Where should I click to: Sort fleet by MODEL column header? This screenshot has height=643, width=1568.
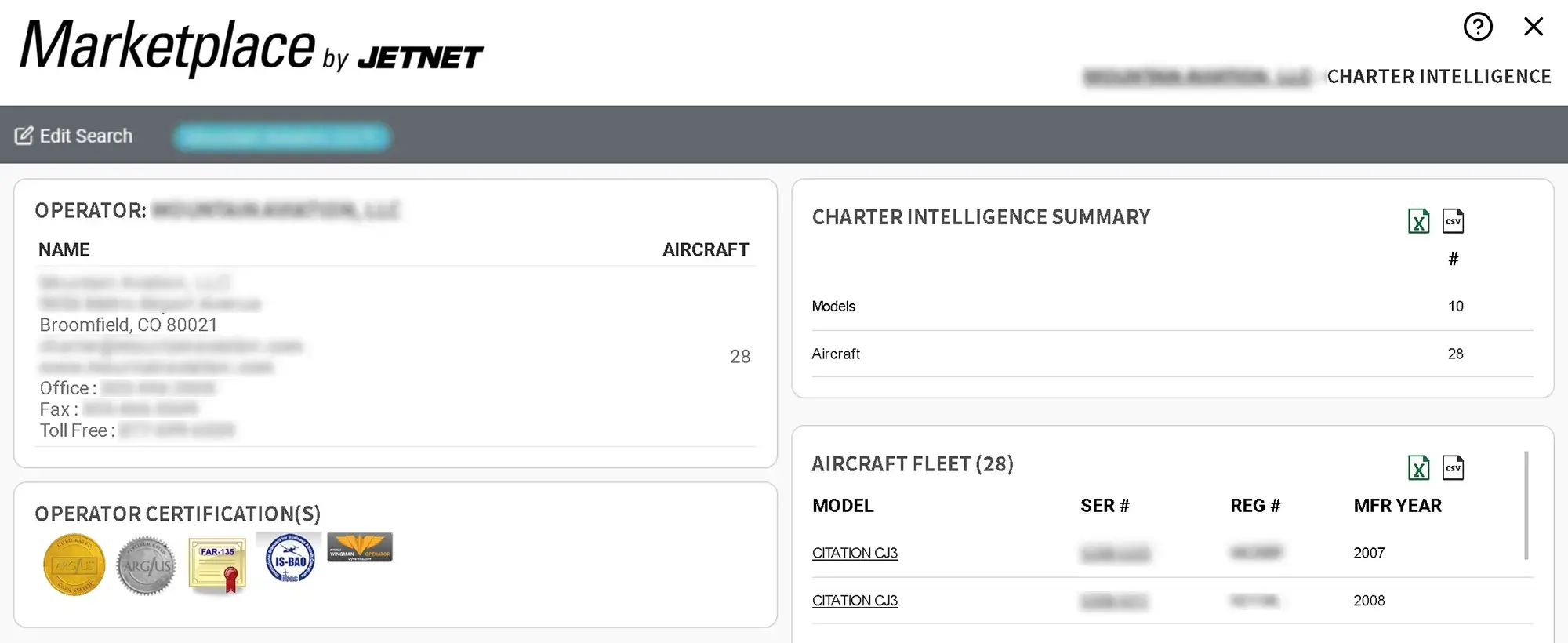point(843,506)
